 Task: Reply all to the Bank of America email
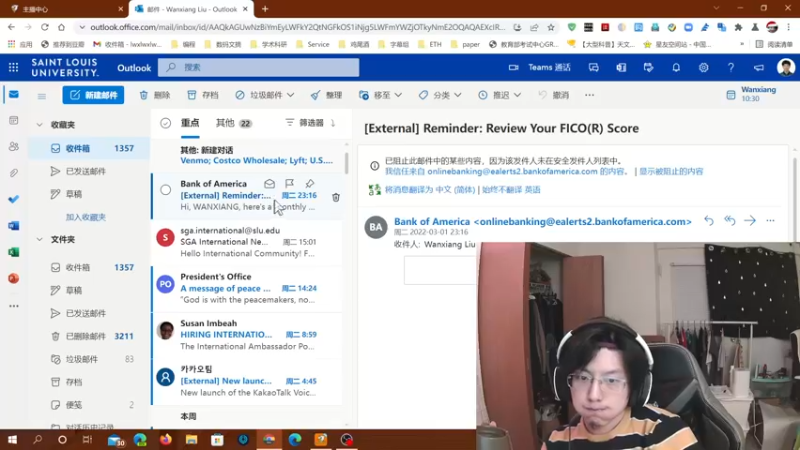(x=730, y=220)
